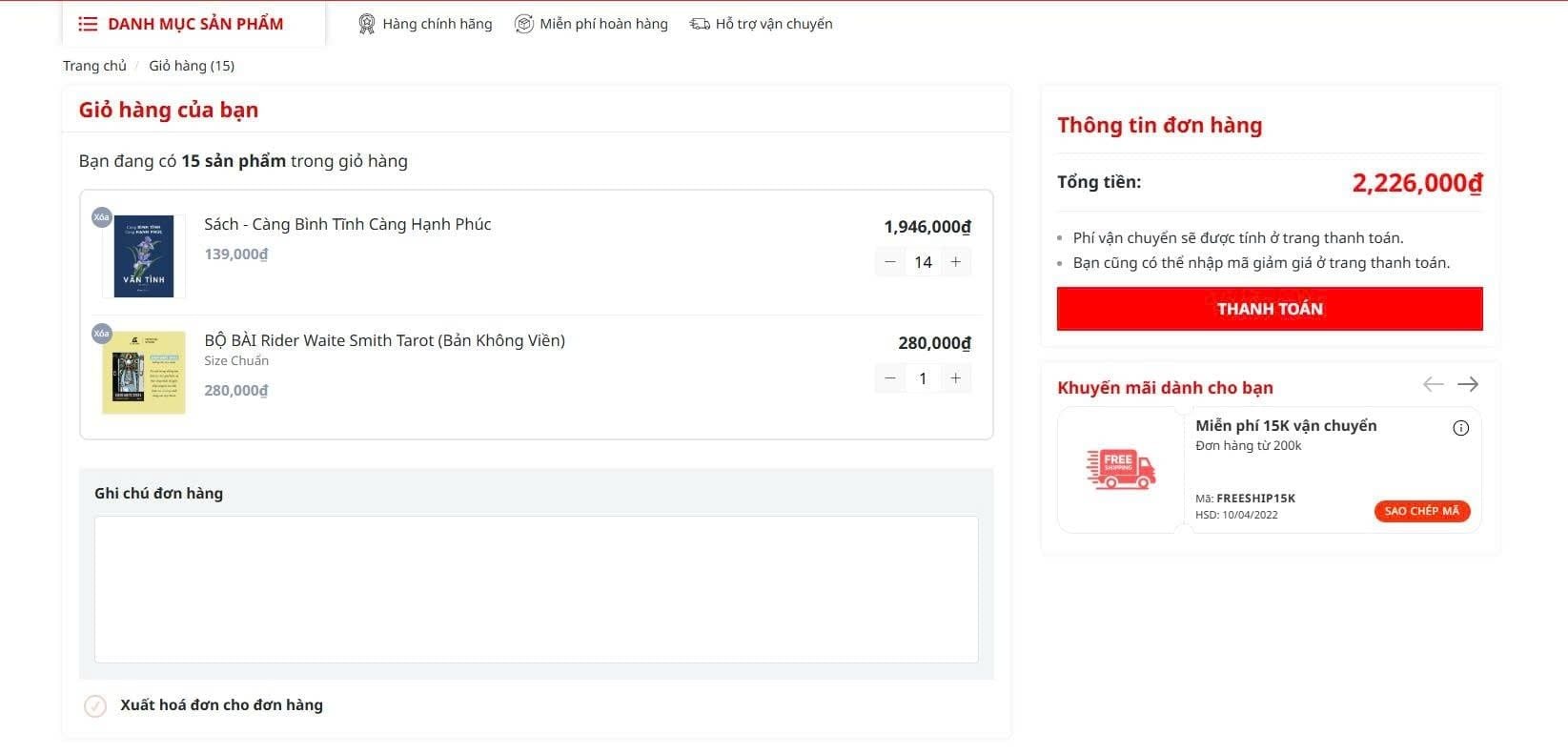The width and height of the screenshot is (1568, 754).
Task: Show next promotion with right arrow
Action: (1468, 384)
